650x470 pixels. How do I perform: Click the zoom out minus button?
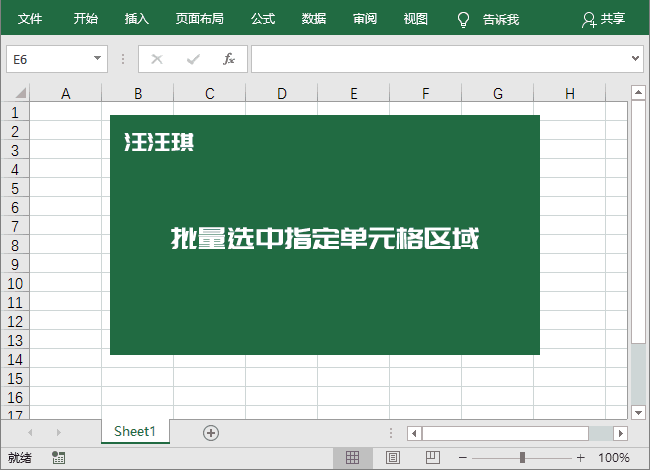(x=463, y=458)
